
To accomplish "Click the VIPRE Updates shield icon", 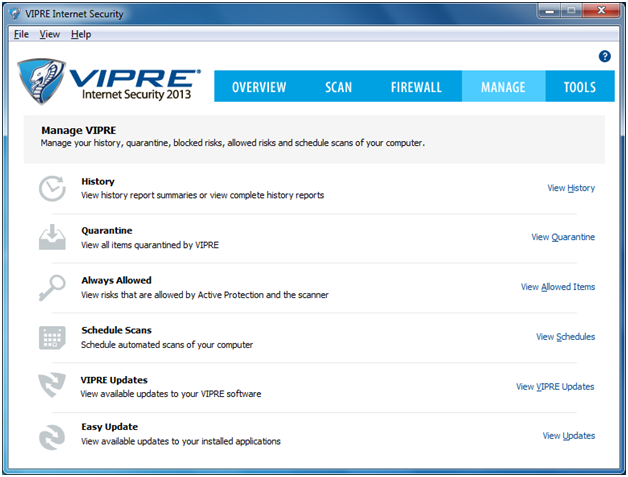I will (x=52, y=385).
